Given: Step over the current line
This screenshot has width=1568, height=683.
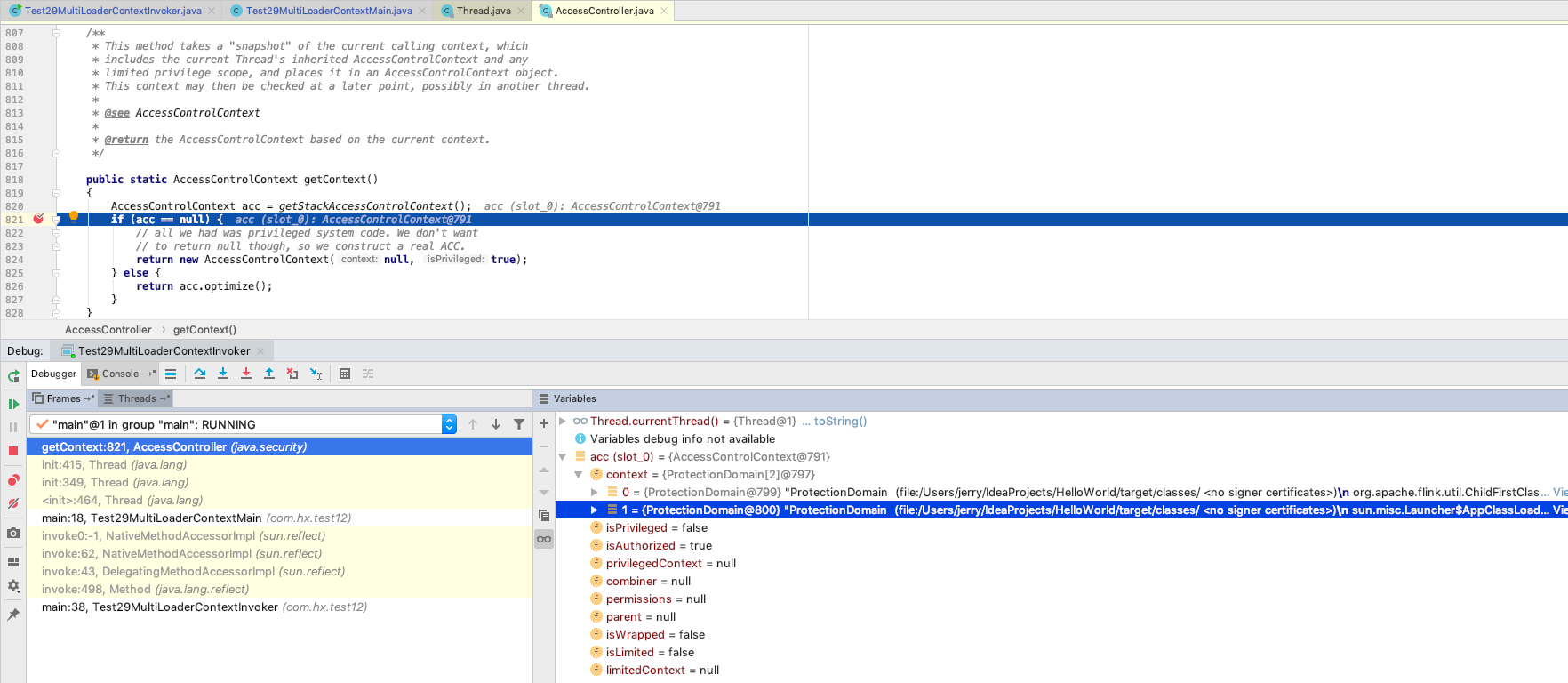Looking at the screenshot, I should point(200,374).
